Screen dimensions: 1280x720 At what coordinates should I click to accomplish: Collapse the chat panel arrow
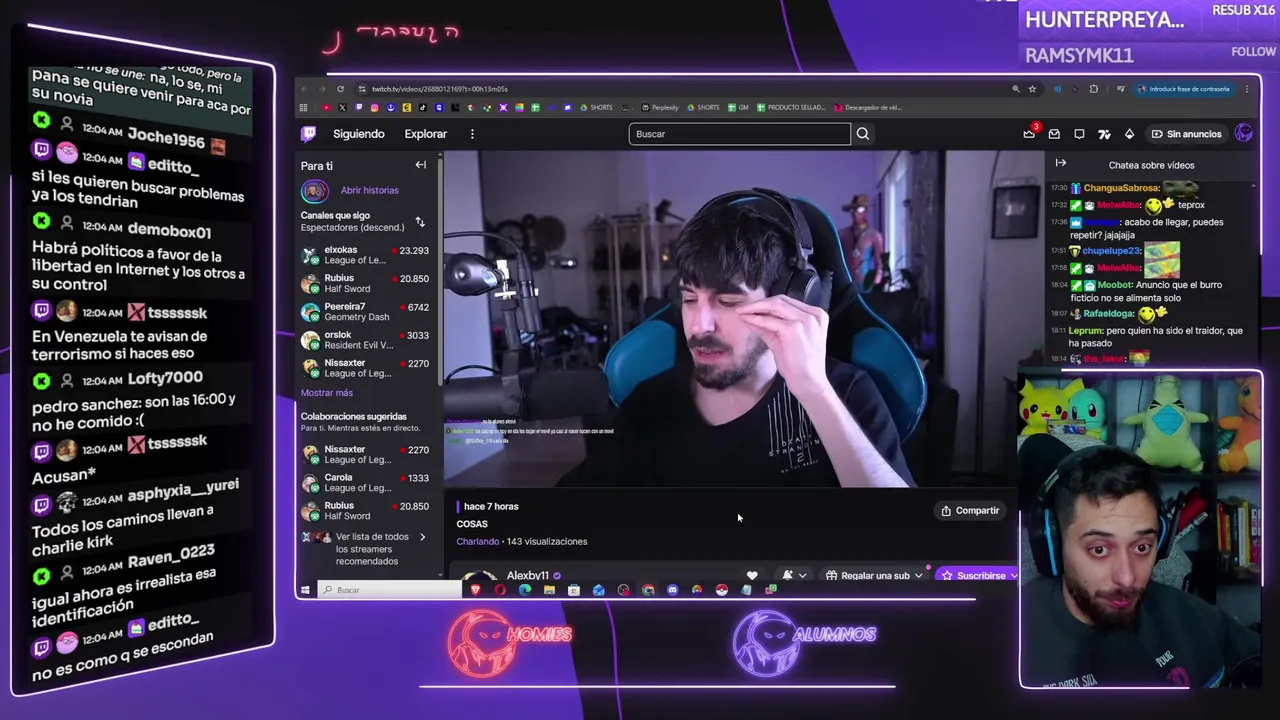(x=1061, y=164)
